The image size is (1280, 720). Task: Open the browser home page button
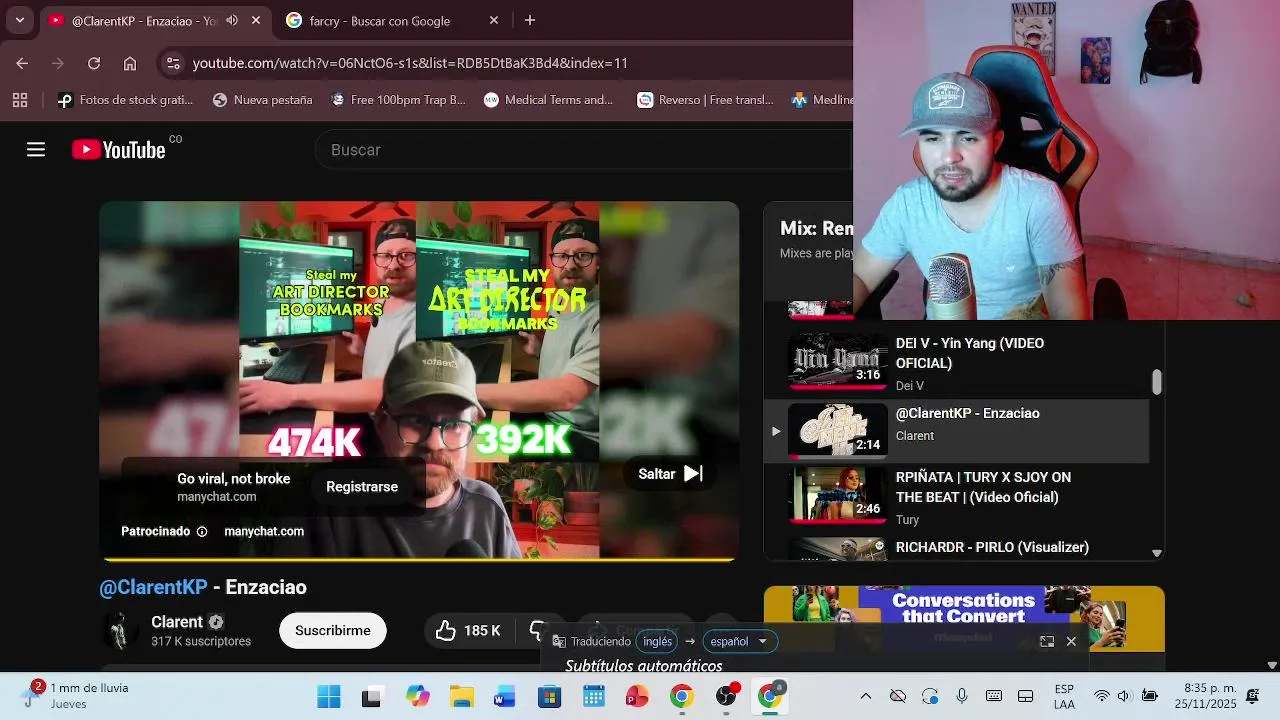pyautogui.click(x=130, y=63)
